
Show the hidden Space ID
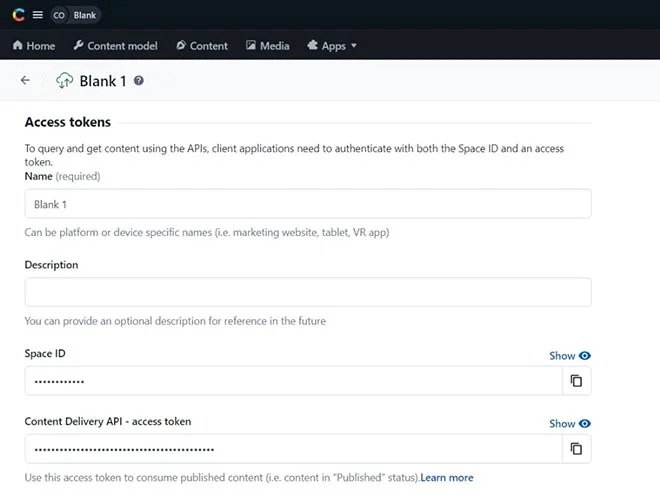tap(569, 355)
